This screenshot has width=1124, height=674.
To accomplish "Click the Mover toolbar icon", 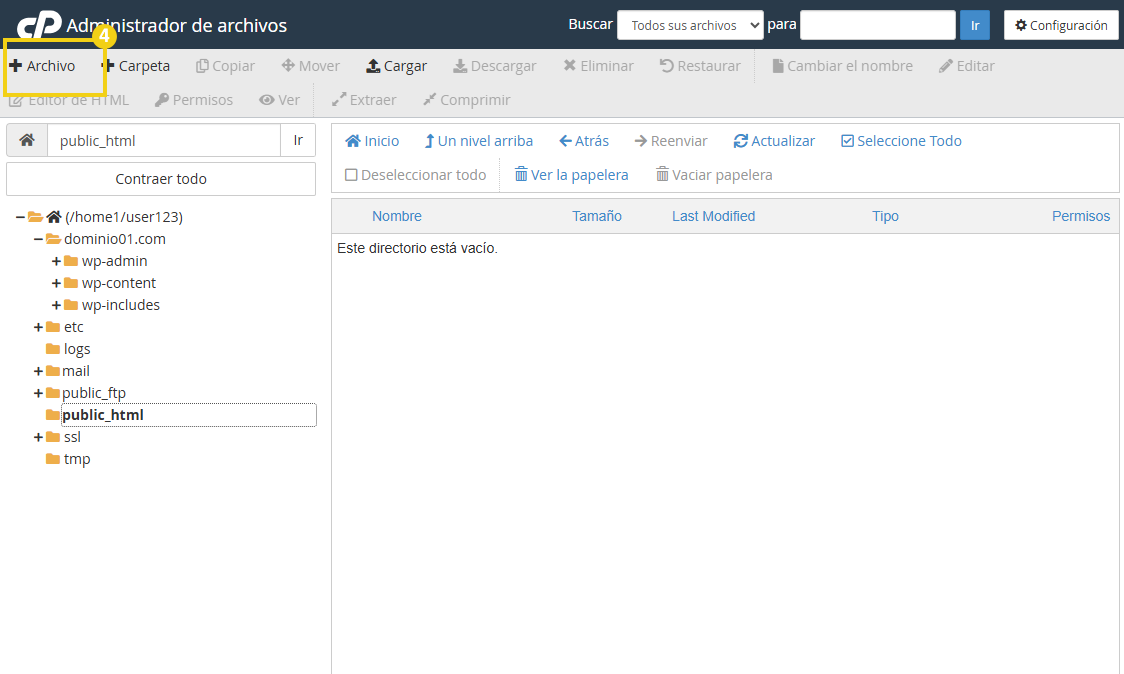I will click(x=288, y=66).
